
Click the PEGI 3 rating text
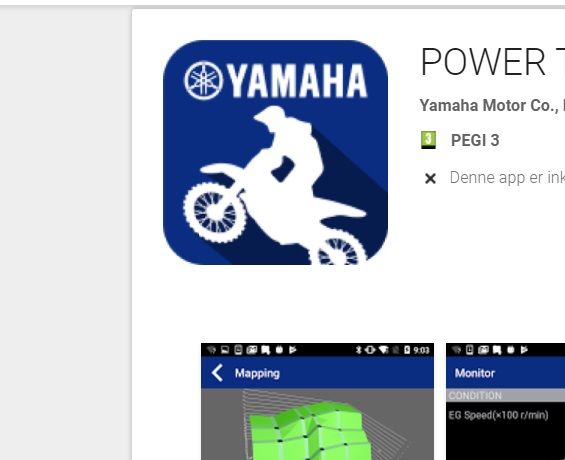click(475, 140)
